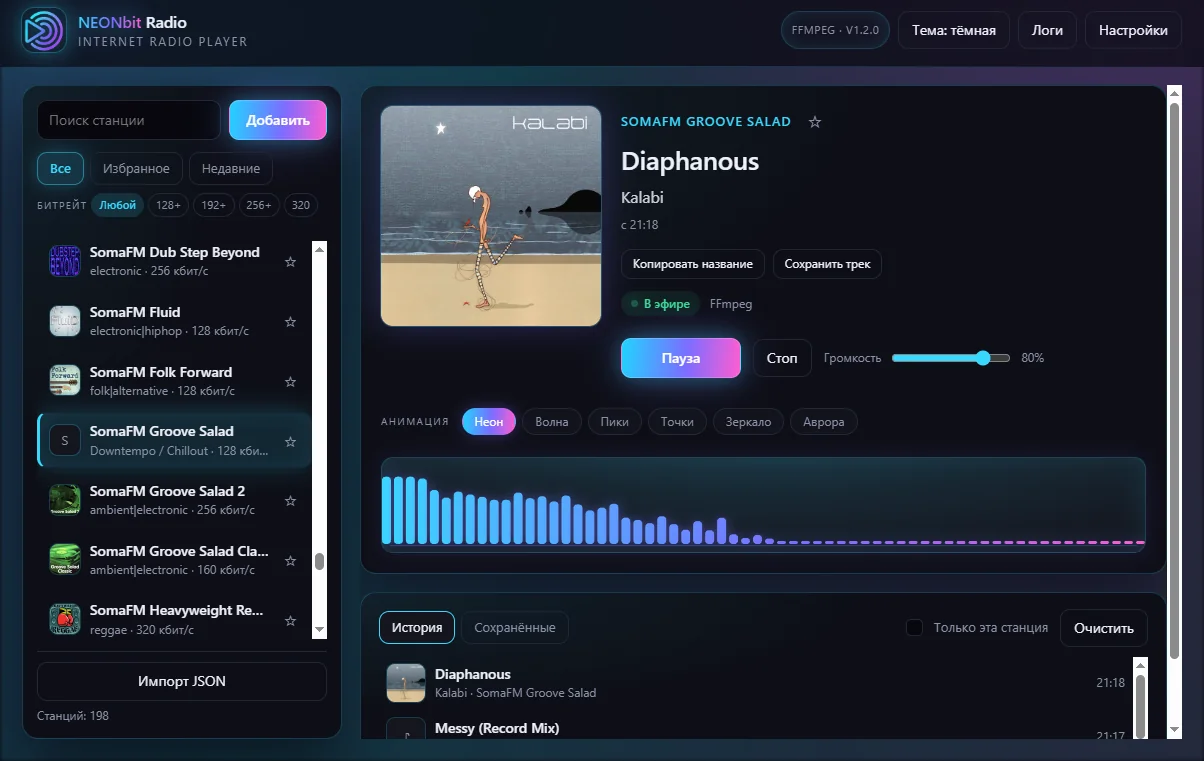Favorite SomaFM Folk Forward station star
The width and height of the screenshot is (1204, 761).
point(290,382)
